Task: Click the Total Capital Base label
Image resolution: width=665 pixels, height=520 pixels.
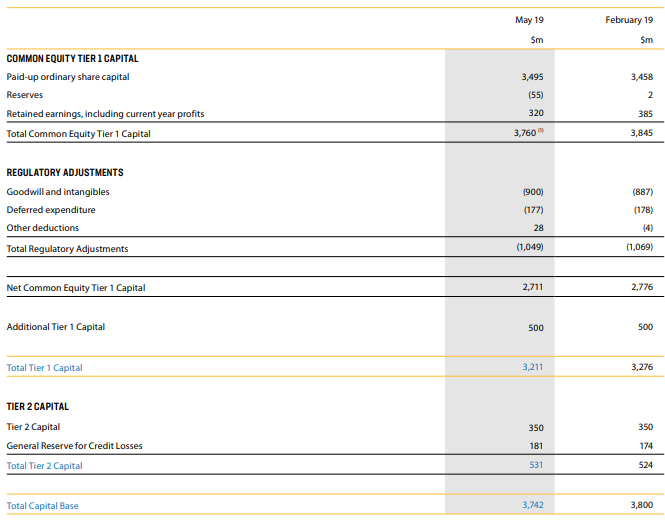Action: [x=42, y=506]
